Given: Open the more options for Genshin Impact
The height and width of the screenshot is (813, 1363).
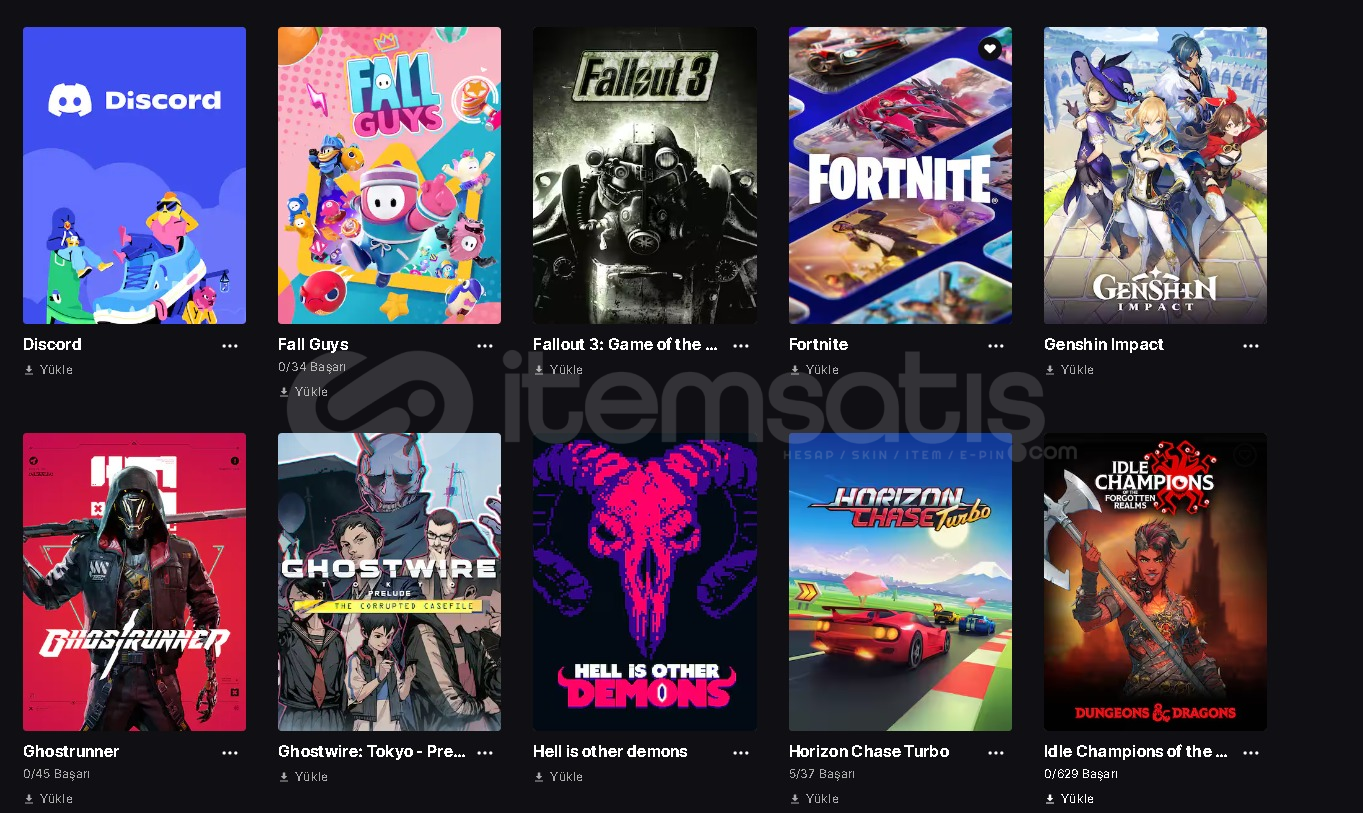Looking at the screenshot, I should pyautogui.click(x=1251, y=346).
